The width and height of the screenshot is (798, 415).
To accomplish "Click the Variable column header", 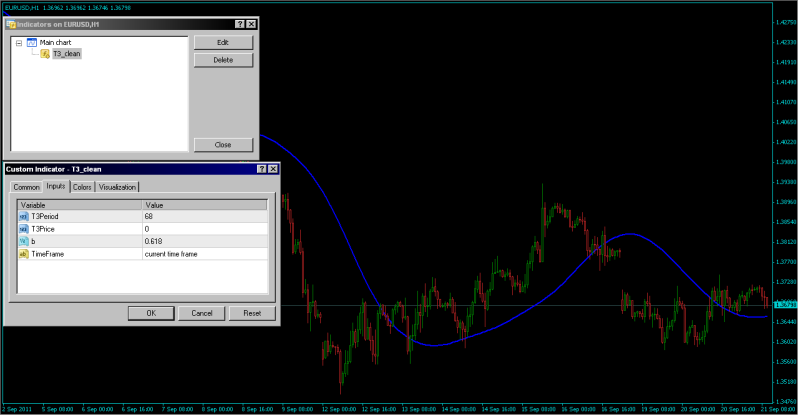I will 79,205.
